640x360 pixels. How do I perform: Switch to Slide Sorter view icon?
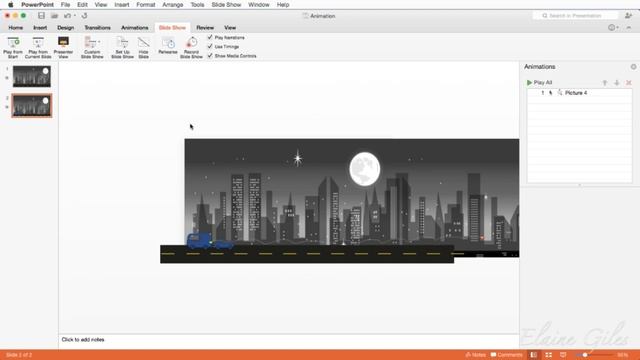point(549,355)
